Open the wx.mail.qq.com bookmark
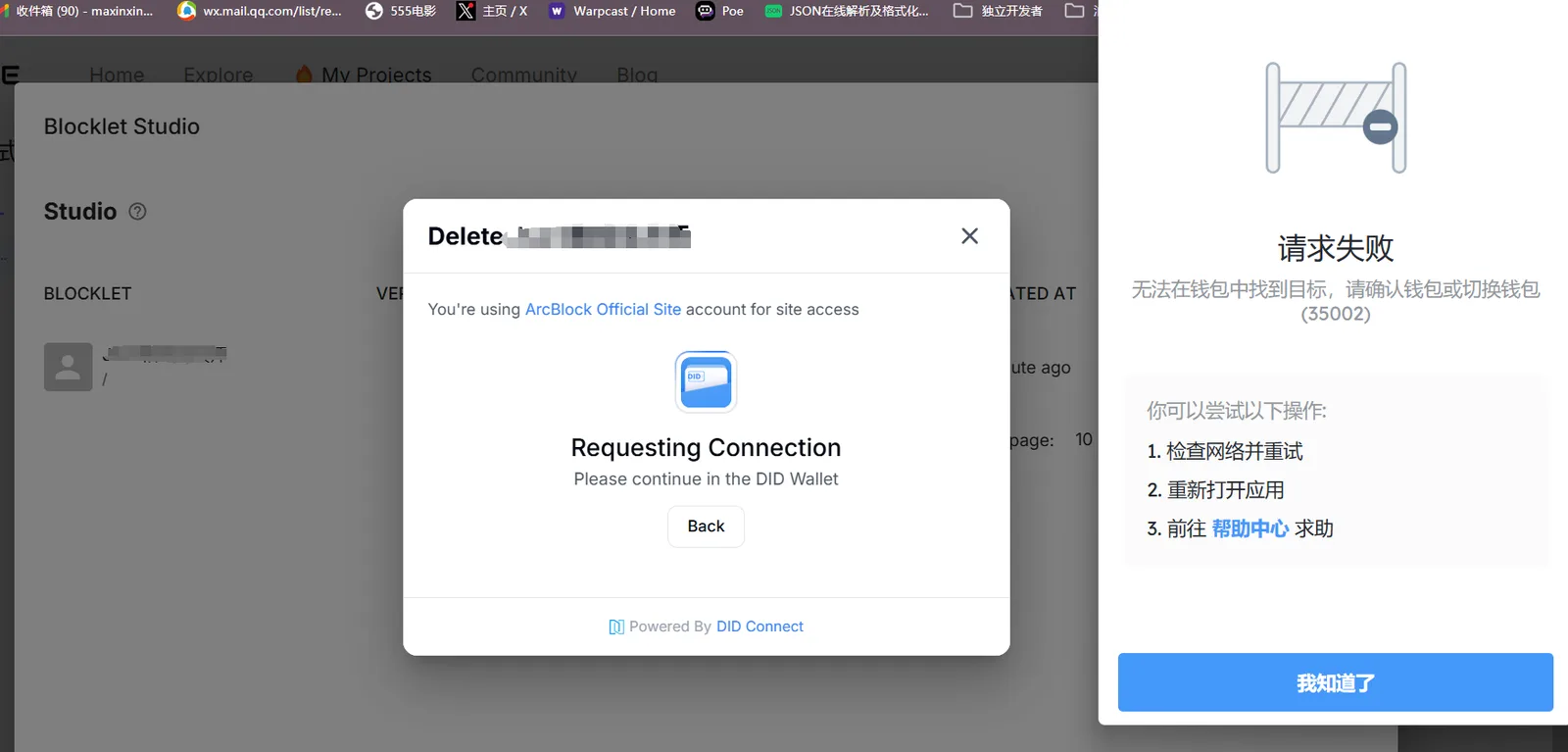This screenshot has height=752, width=1568. pos(260,11)
